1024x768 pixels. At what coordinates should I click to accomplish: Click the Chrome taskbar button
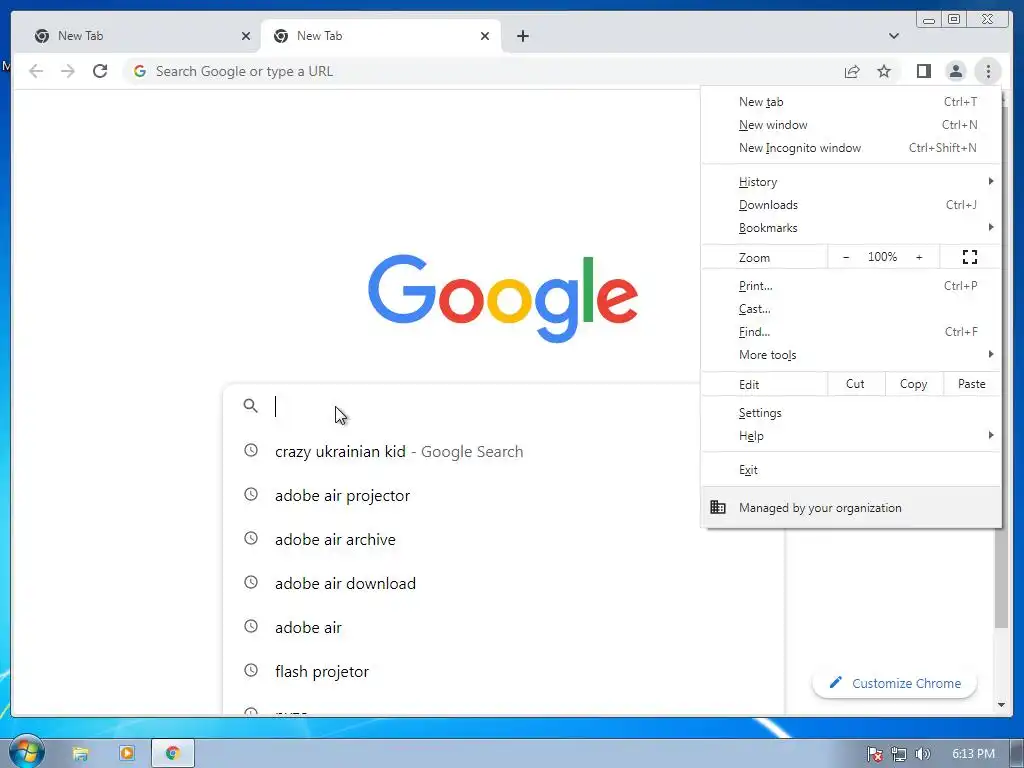173,754
